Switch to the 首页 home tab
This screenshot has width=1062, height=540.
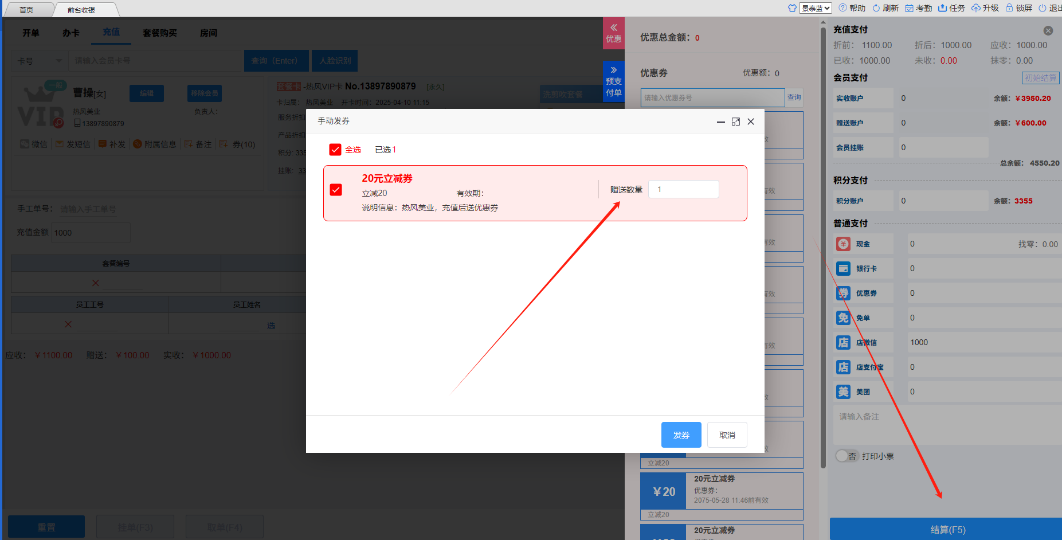(x=26, y=8)
